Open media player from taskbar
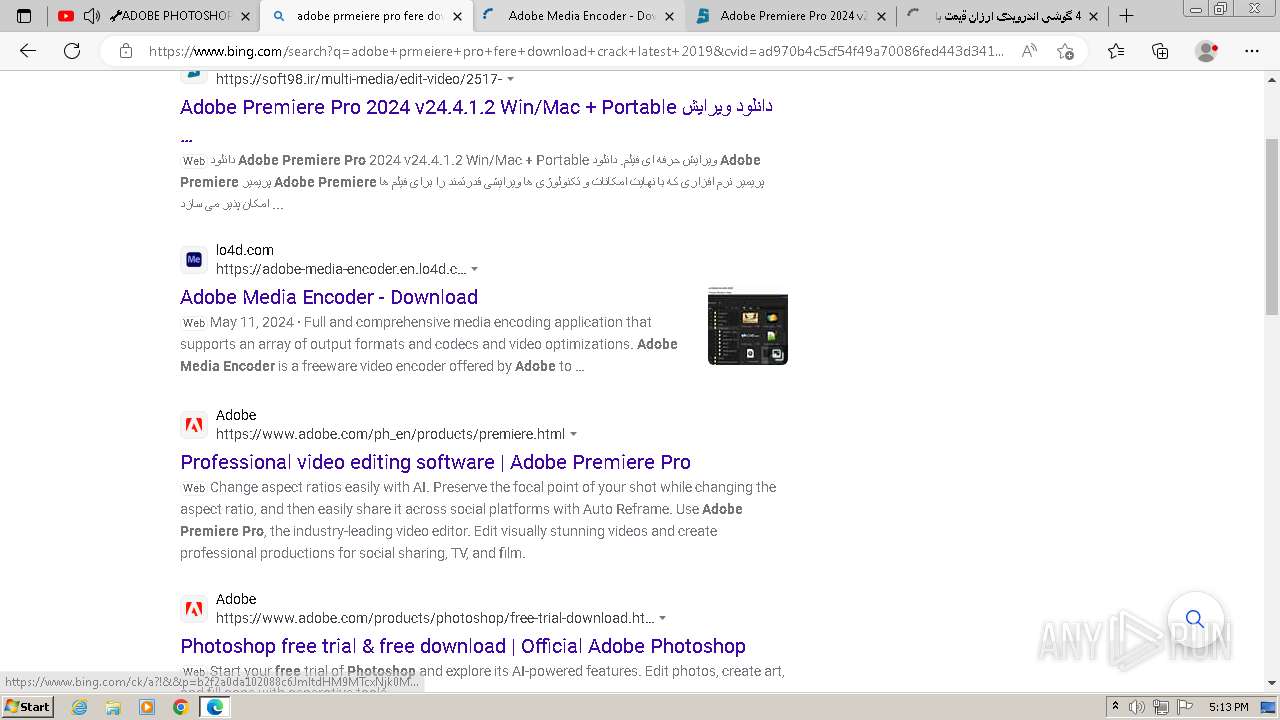The width and height of the screenshot is (1280, 720). (147, 707)
